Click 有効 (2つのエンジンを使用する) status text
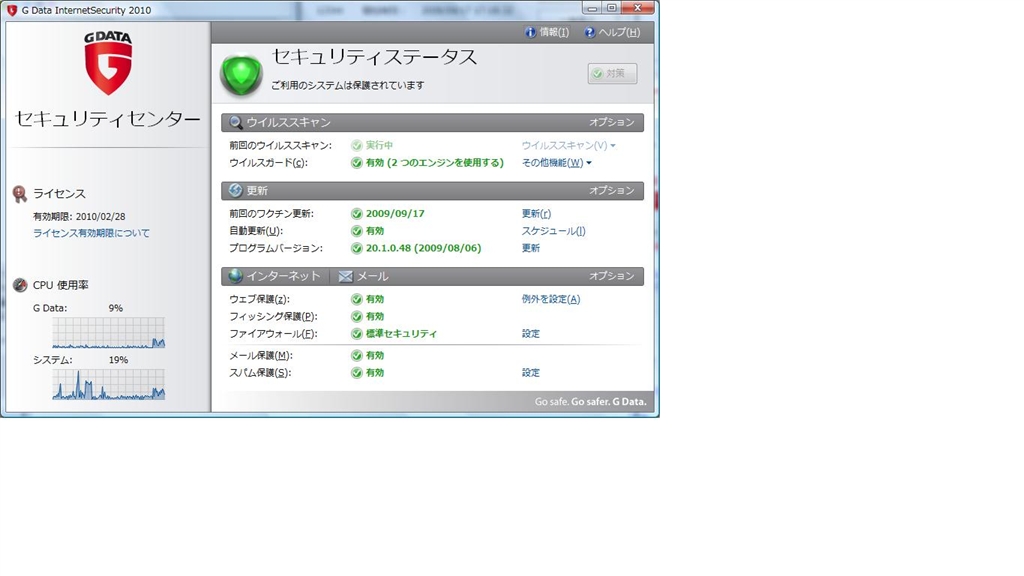This screenshot has height=576, width=1024. (435, 163)
